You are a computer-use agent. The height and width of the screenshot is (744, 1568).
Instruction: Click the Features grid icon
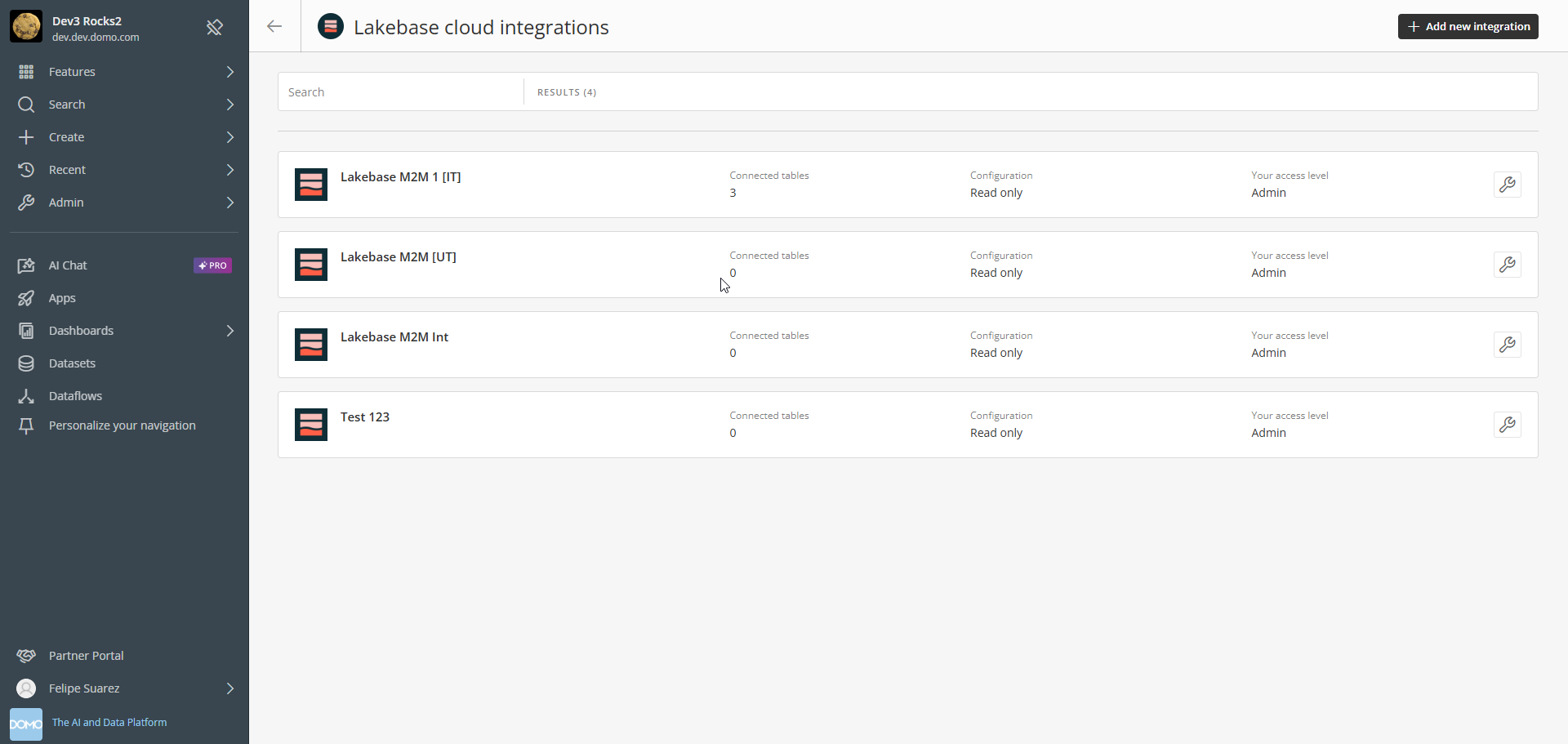26,72
